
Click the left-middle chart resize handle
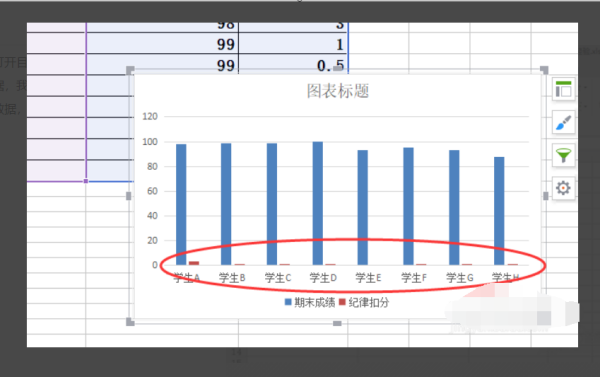pos(129,196)
